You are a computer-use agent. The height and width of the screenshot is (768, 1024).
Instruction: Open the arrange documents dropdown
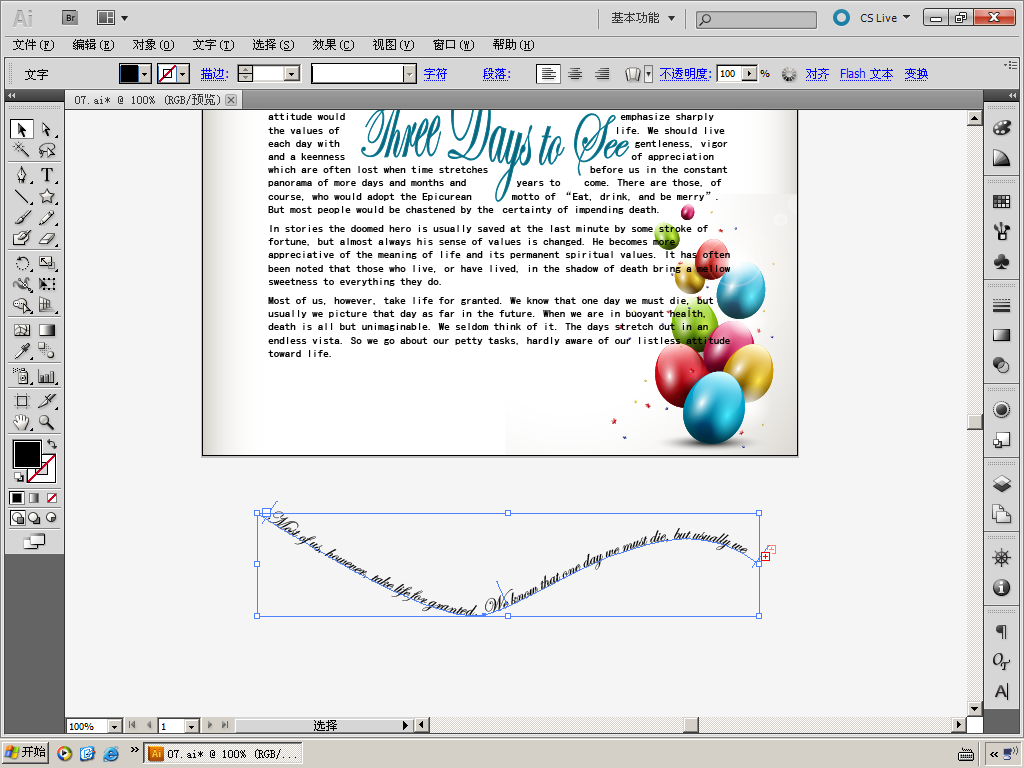112,18
